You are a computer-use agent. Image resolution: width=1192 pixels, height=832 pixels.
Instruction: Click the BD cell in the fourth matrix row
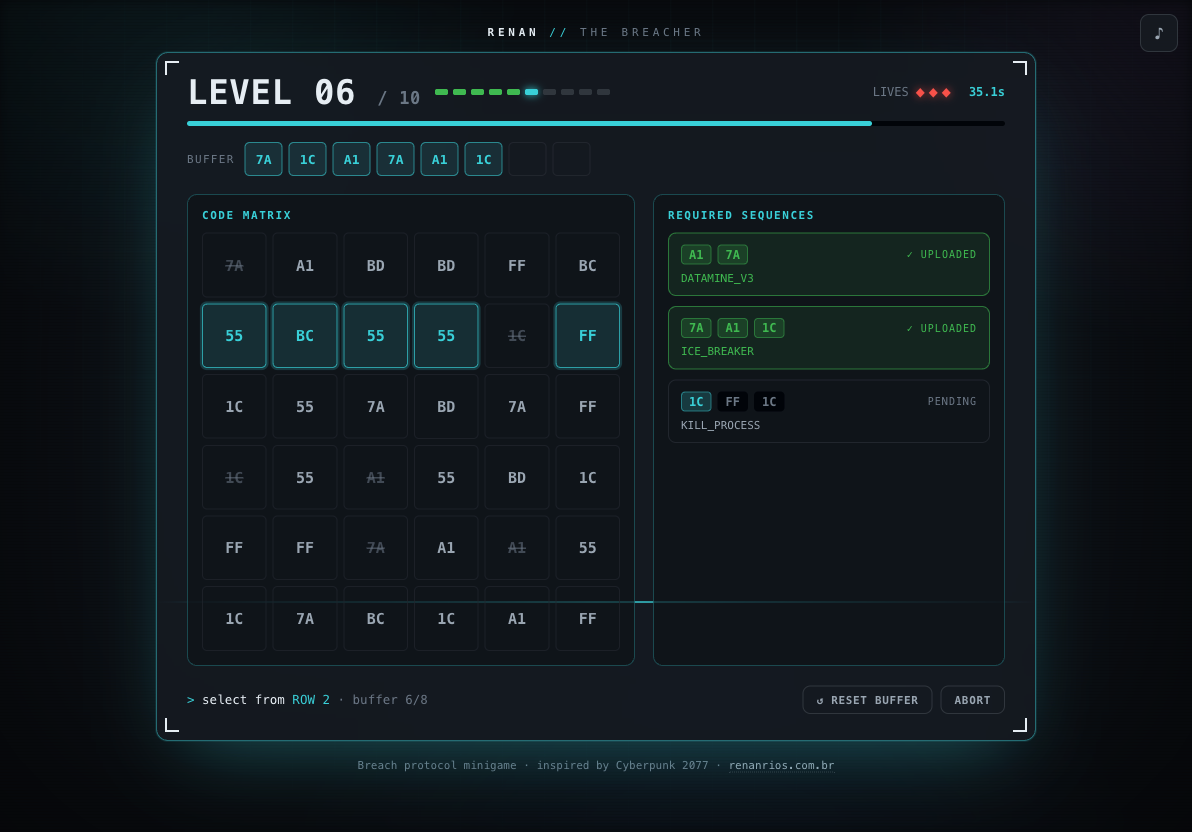click(x=517, y=478)
